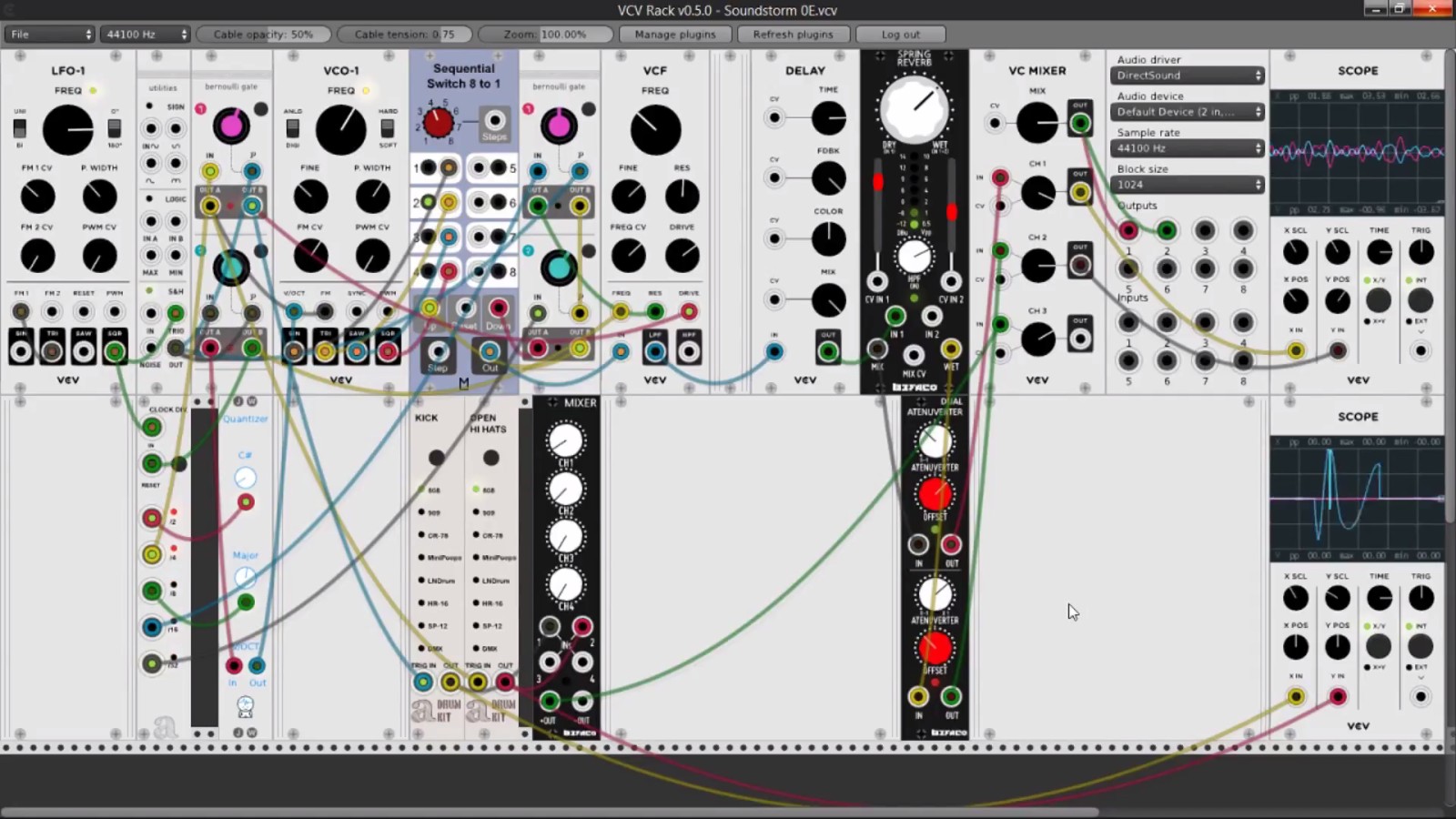This screenshot has width=1456, height=819.
Task: Open the File dropdown menu
Action: [x=49, y=35]
